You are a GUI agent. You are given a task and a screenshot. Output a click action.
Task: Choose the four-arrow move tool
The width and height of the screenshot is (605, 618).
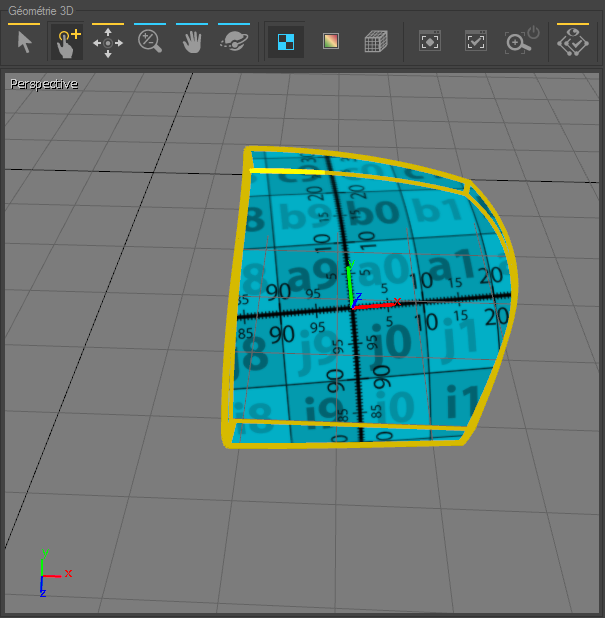[108, 42]
